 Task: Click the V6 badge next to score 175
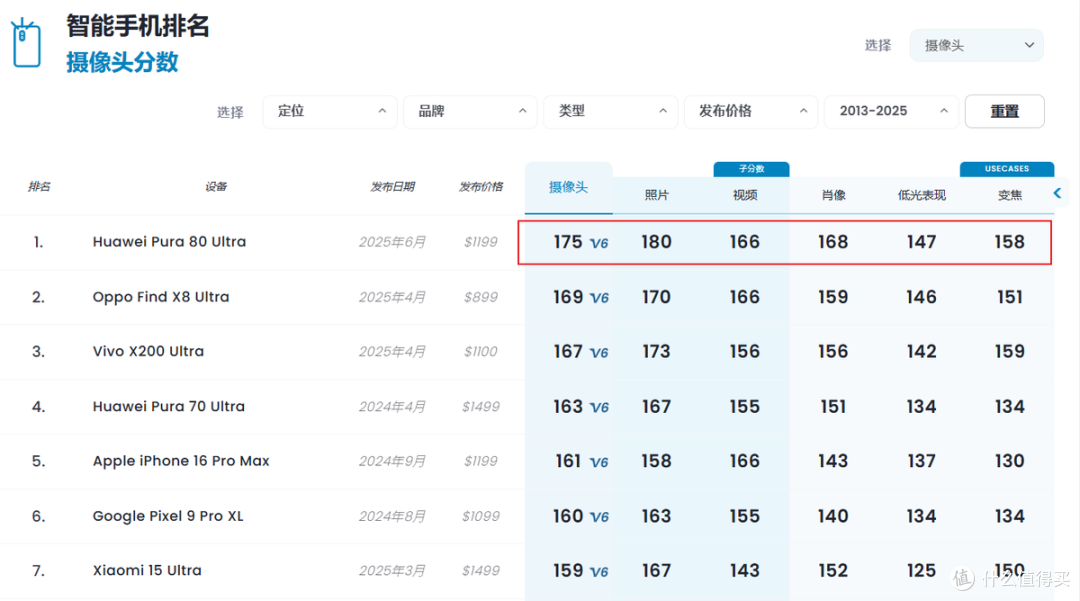tap(599, 243)
